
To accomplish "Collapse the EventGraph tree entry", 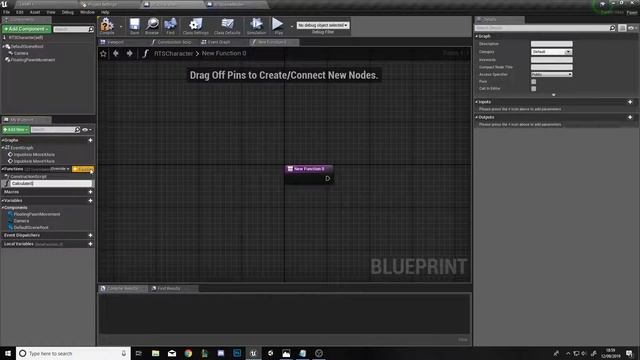I will tap(3, 148).
